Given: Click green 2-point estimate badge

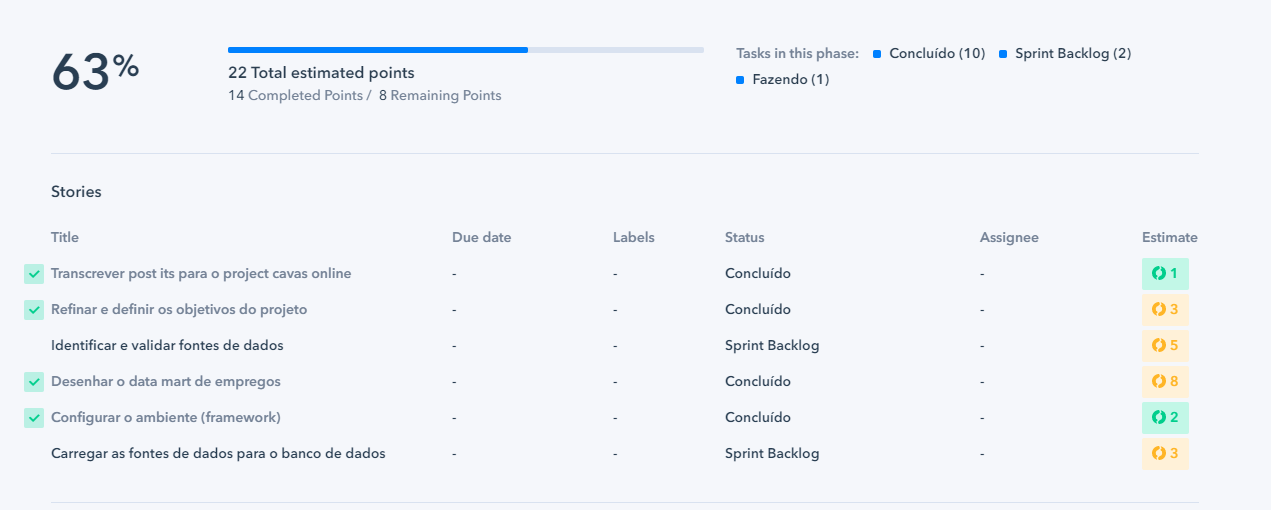Looking at the screenshot, I should coord(1165,417).
